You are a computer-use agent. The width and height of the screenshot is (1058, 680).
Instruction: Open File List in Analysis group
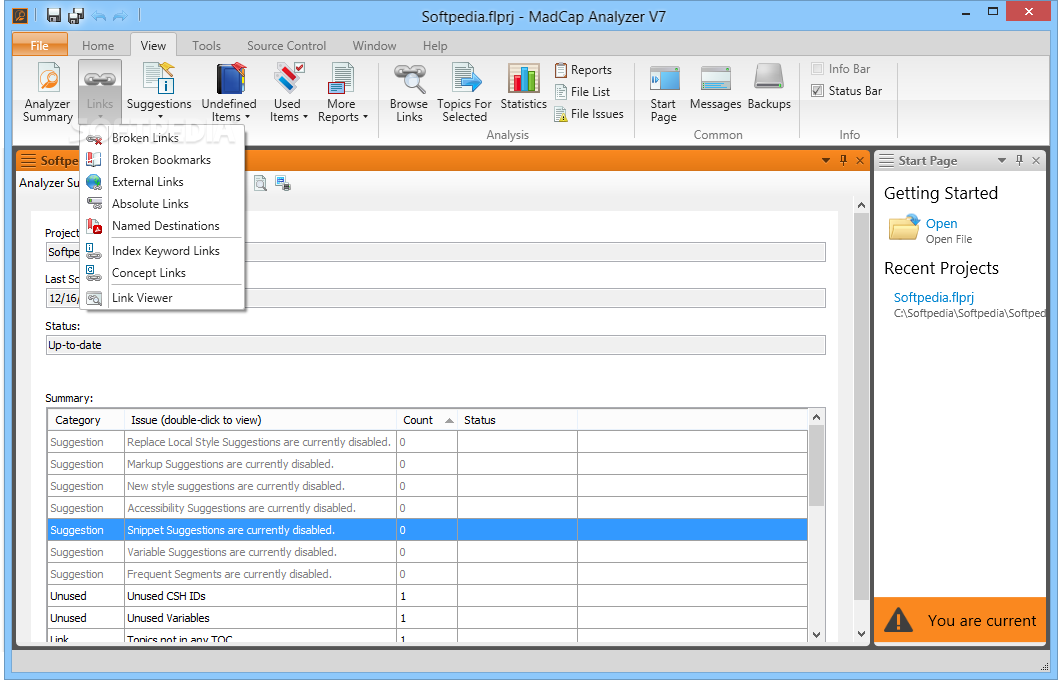click(x=582, y=92)
